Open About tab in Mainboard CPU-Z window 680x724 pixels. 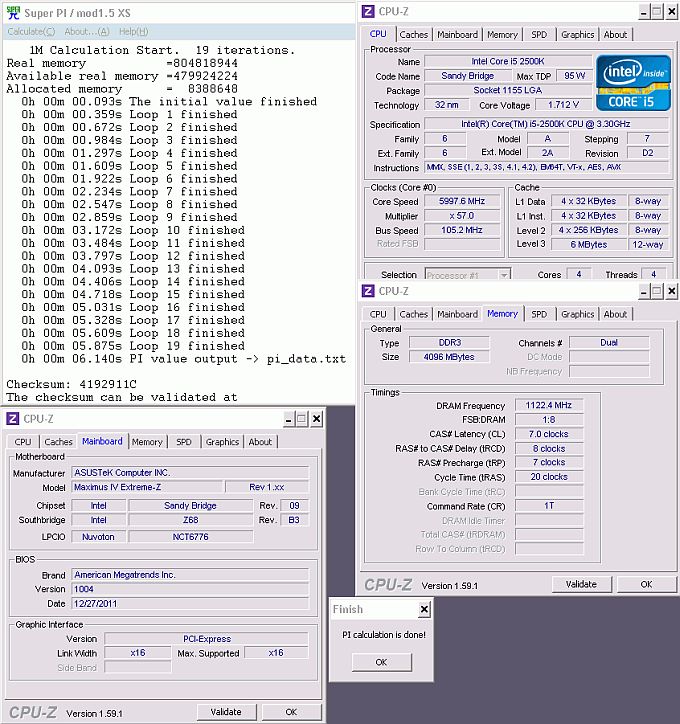point(260,442)
